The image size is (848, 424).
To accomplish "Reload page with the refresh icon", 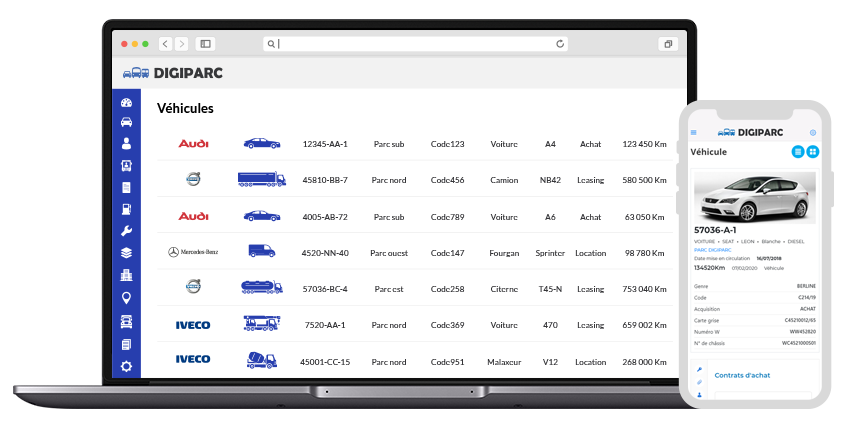I will point(560,44).
